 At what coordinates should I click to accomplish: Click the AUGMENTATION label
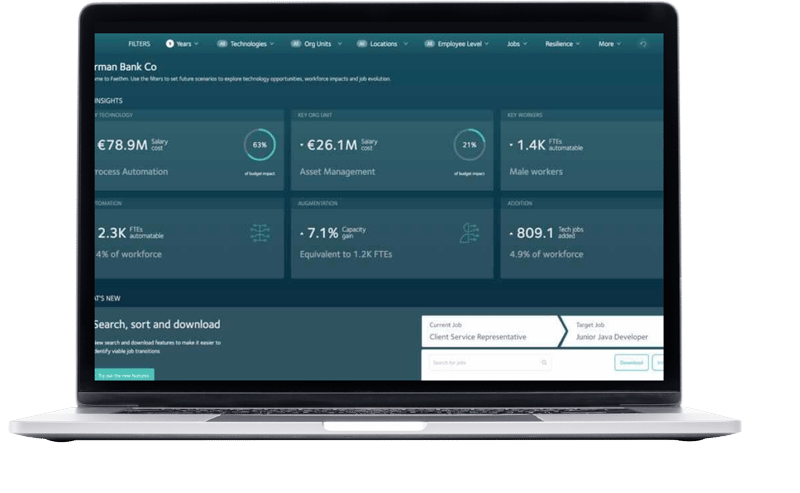click(317, 203)
